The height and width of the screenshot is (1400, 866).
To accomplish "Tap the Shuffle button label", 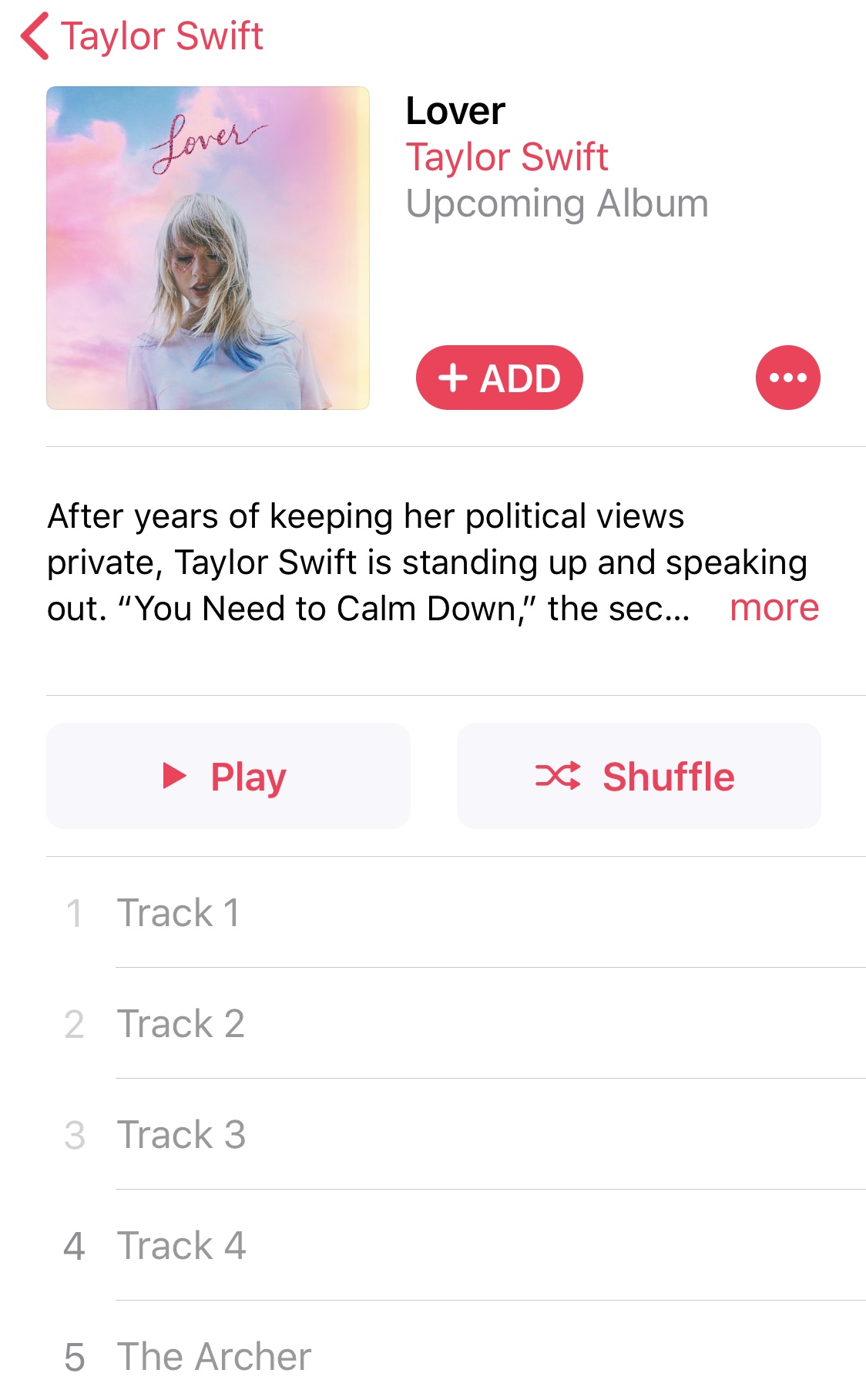I will 669,777.
